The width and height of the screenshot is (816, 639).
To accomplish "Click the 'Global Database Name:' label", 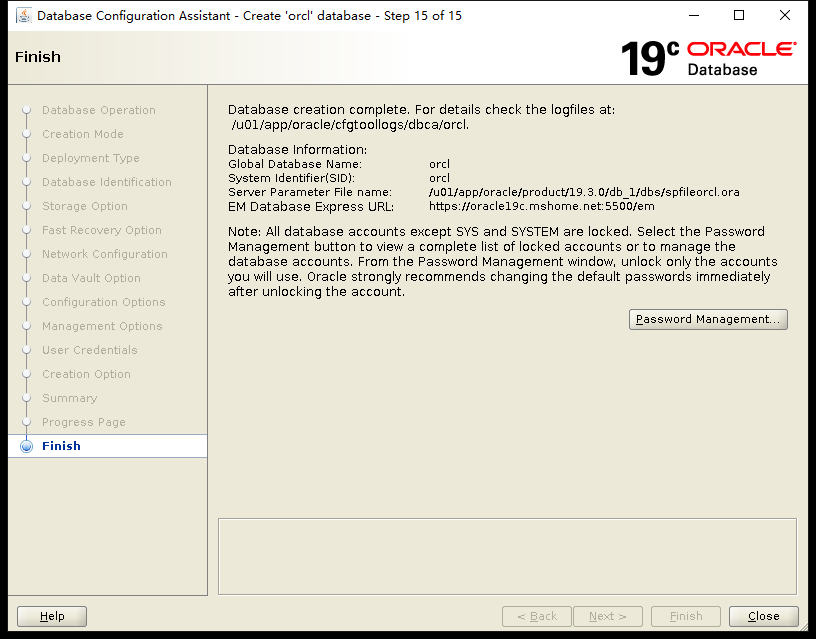I will (x=295, y=164).
